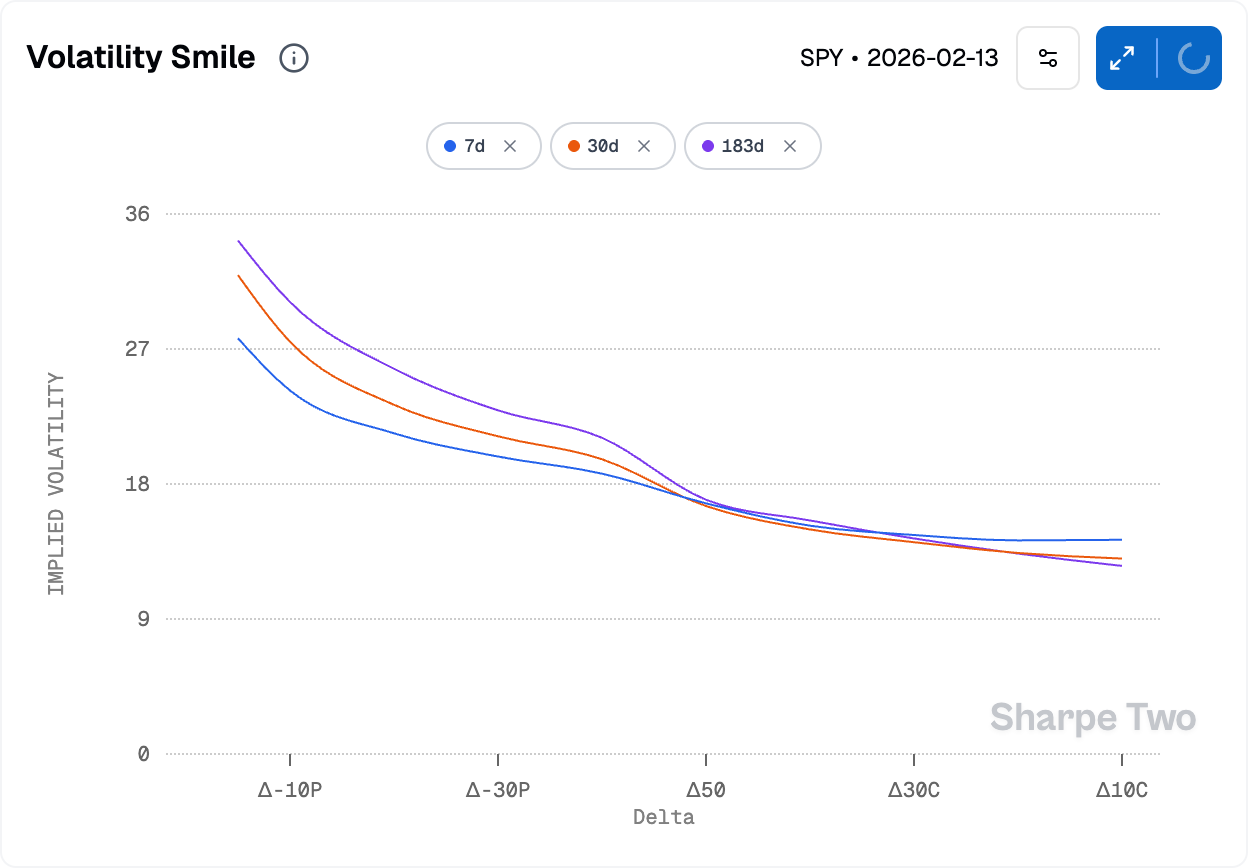Image resolution: width=1248 pixels, height=868 pixels.
Task: Open the chart settings filter icon
Action: coord(1047,58)
